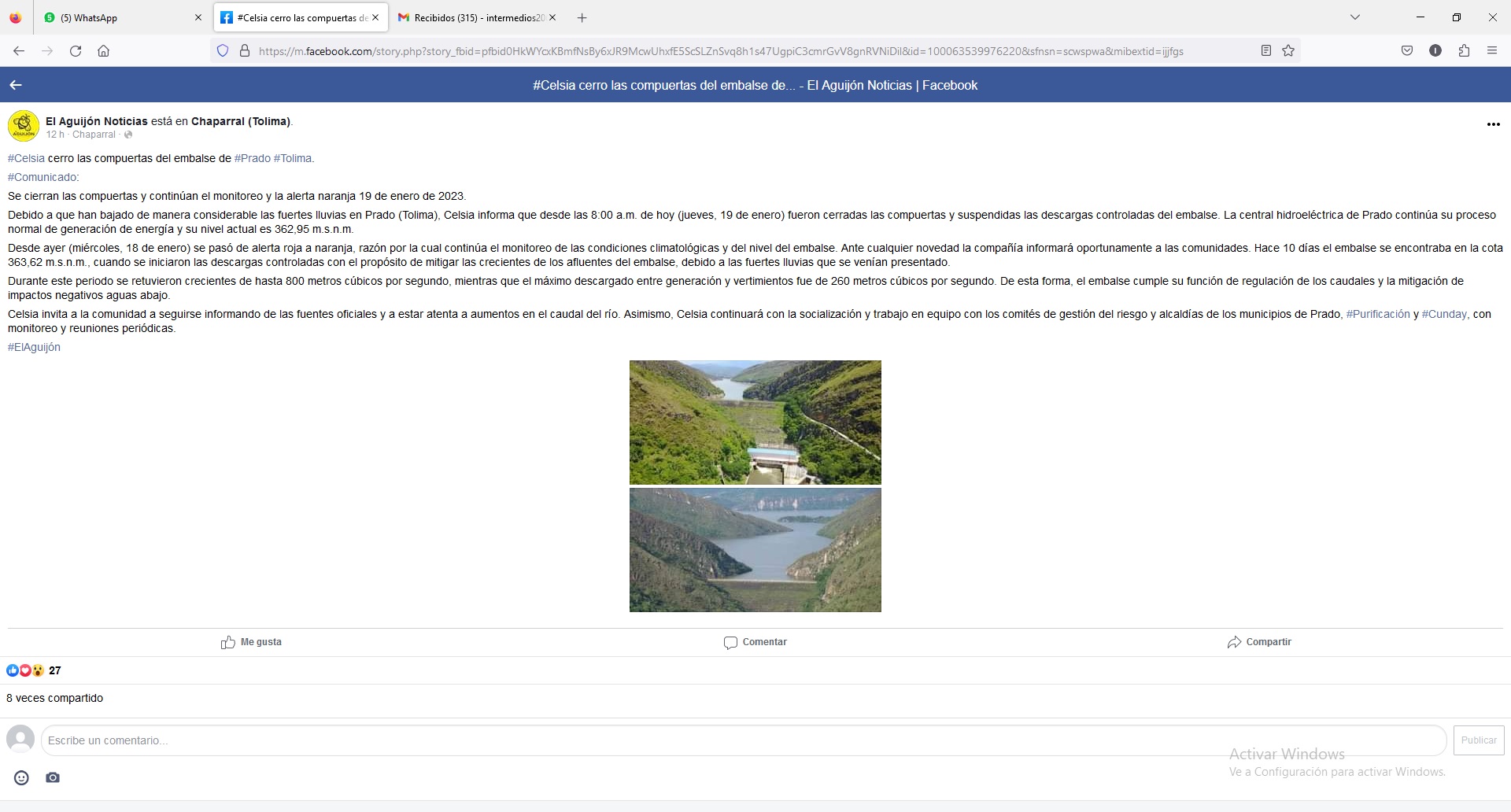Attach a photo with camera icon

[x=53, y=778]
